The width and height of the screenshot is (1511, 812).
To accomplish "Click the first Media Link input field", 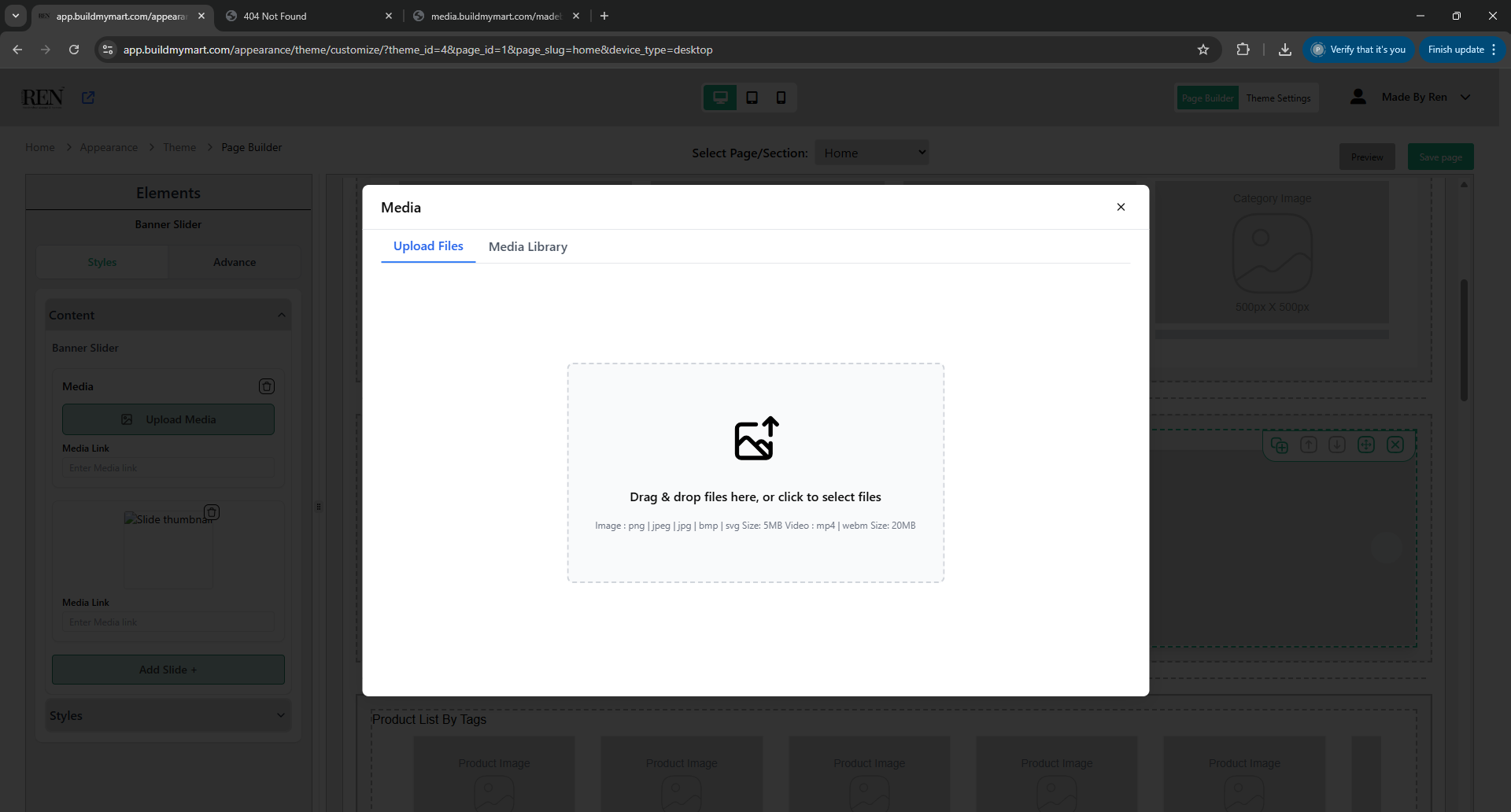I will point(168,467).
